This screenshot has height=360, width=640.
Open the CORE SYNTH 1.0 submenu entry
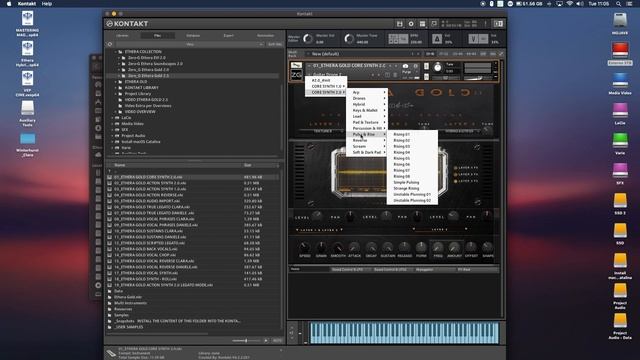click(326, 87)
